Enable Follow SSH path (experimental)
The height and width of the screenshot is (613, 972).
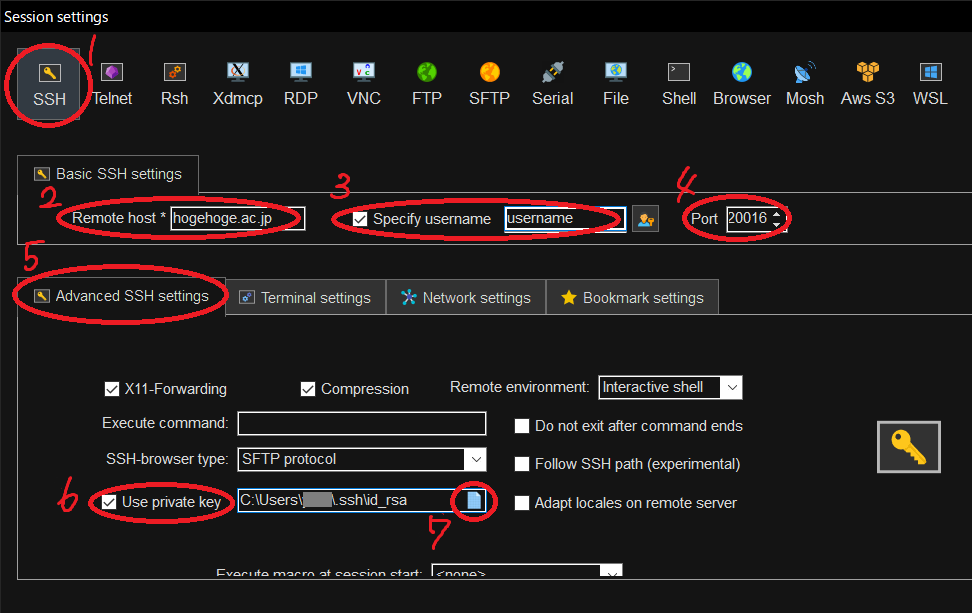522,464
